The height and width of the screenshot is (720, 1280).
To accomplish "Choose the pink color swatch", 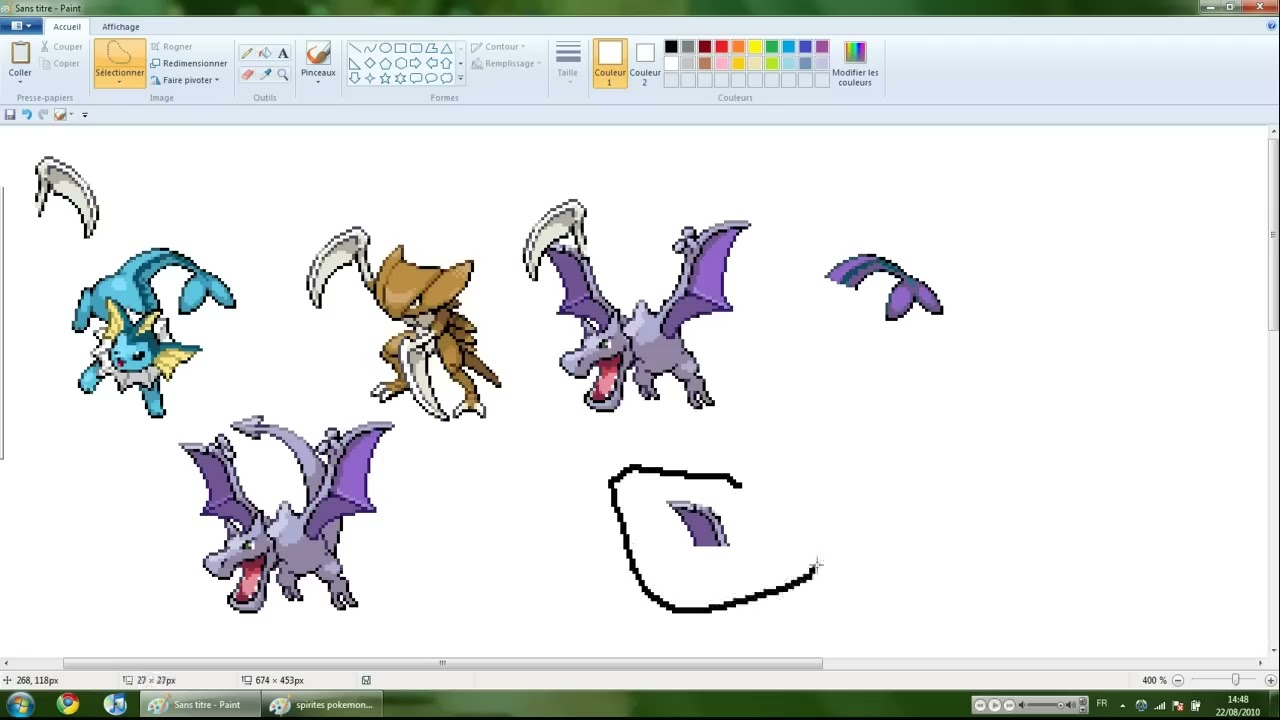I will (722, 64).
